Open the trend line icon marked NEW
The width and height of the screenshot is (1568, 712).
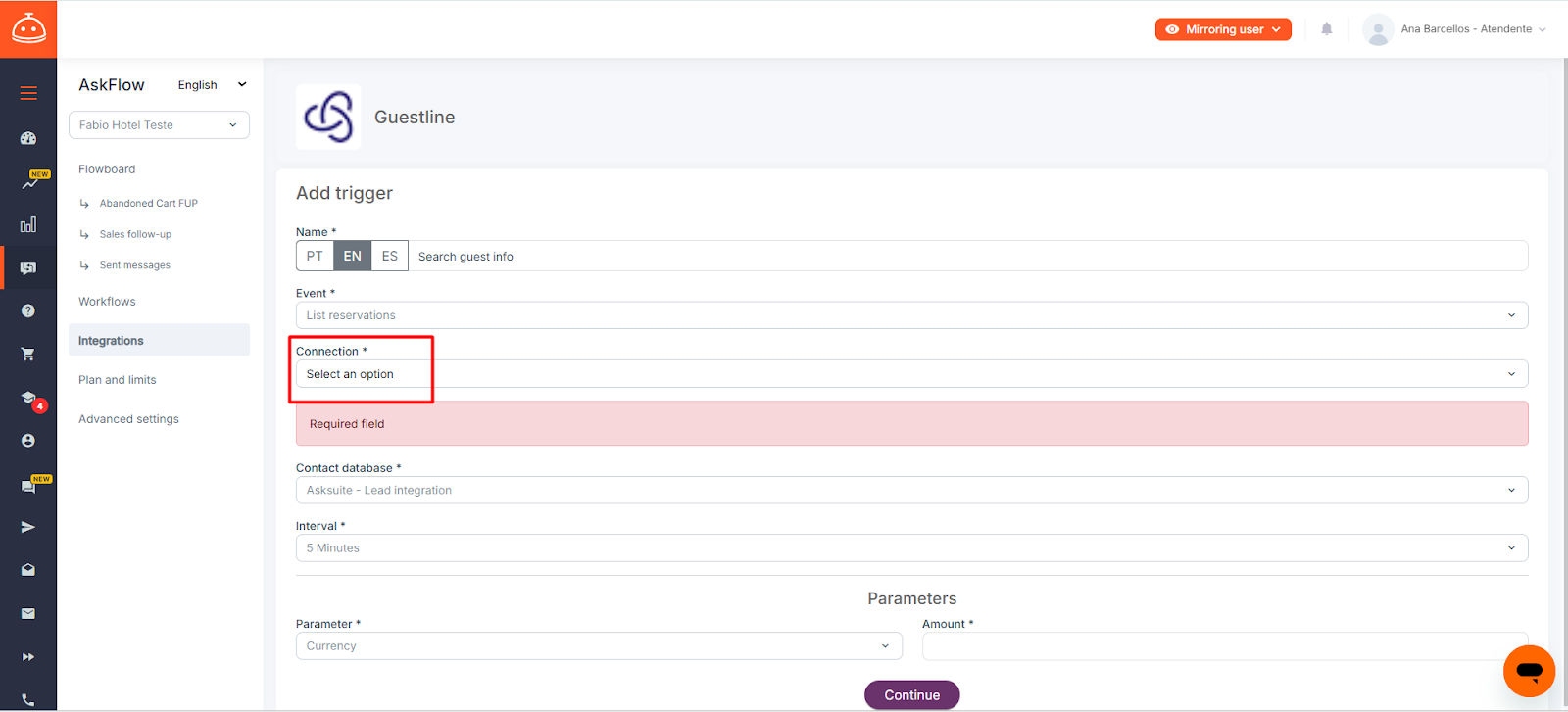pyautogui.click(x=30, y=181)
